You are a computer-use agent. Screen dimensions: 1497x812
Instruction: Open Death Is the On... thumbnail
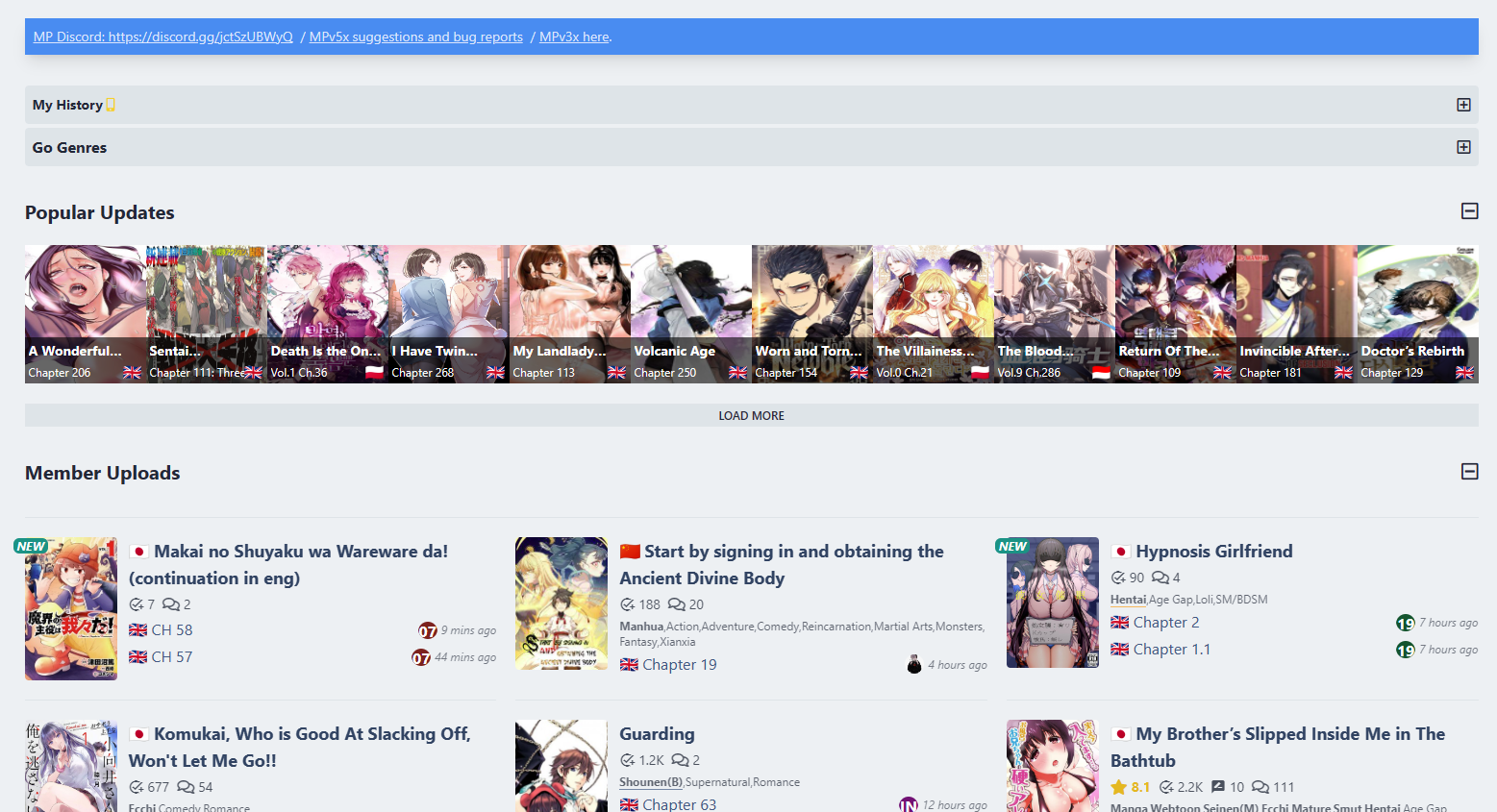coord(328,314)
